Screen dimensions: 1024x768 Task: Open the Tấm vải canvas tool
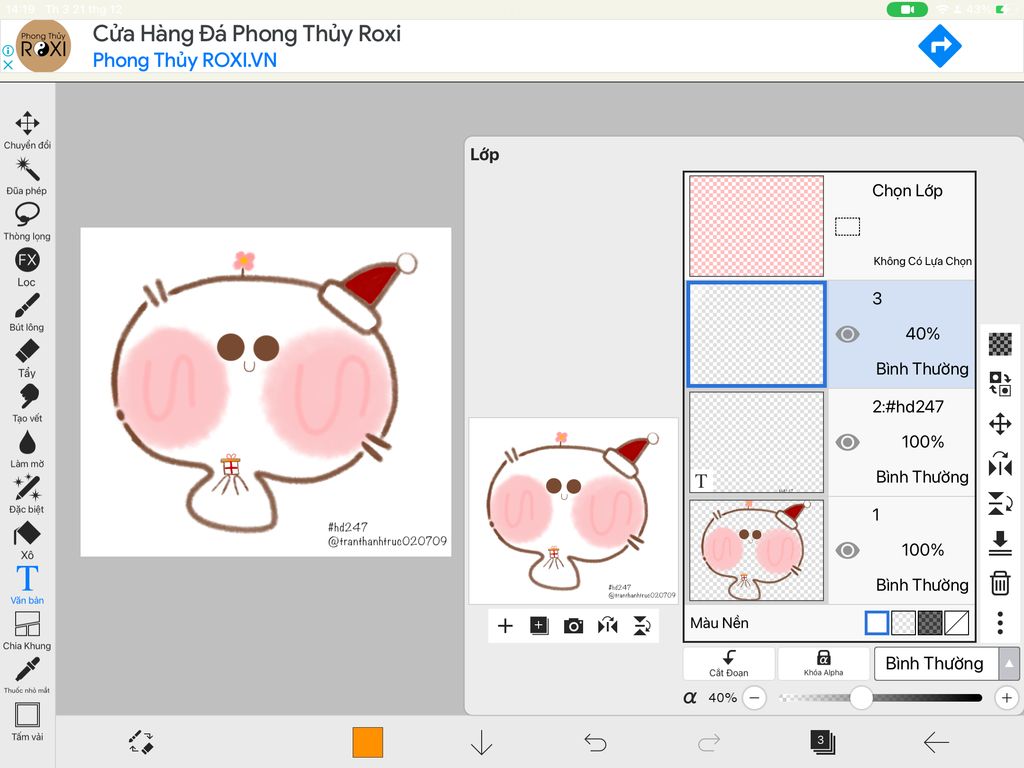click(x=27, y=722)
